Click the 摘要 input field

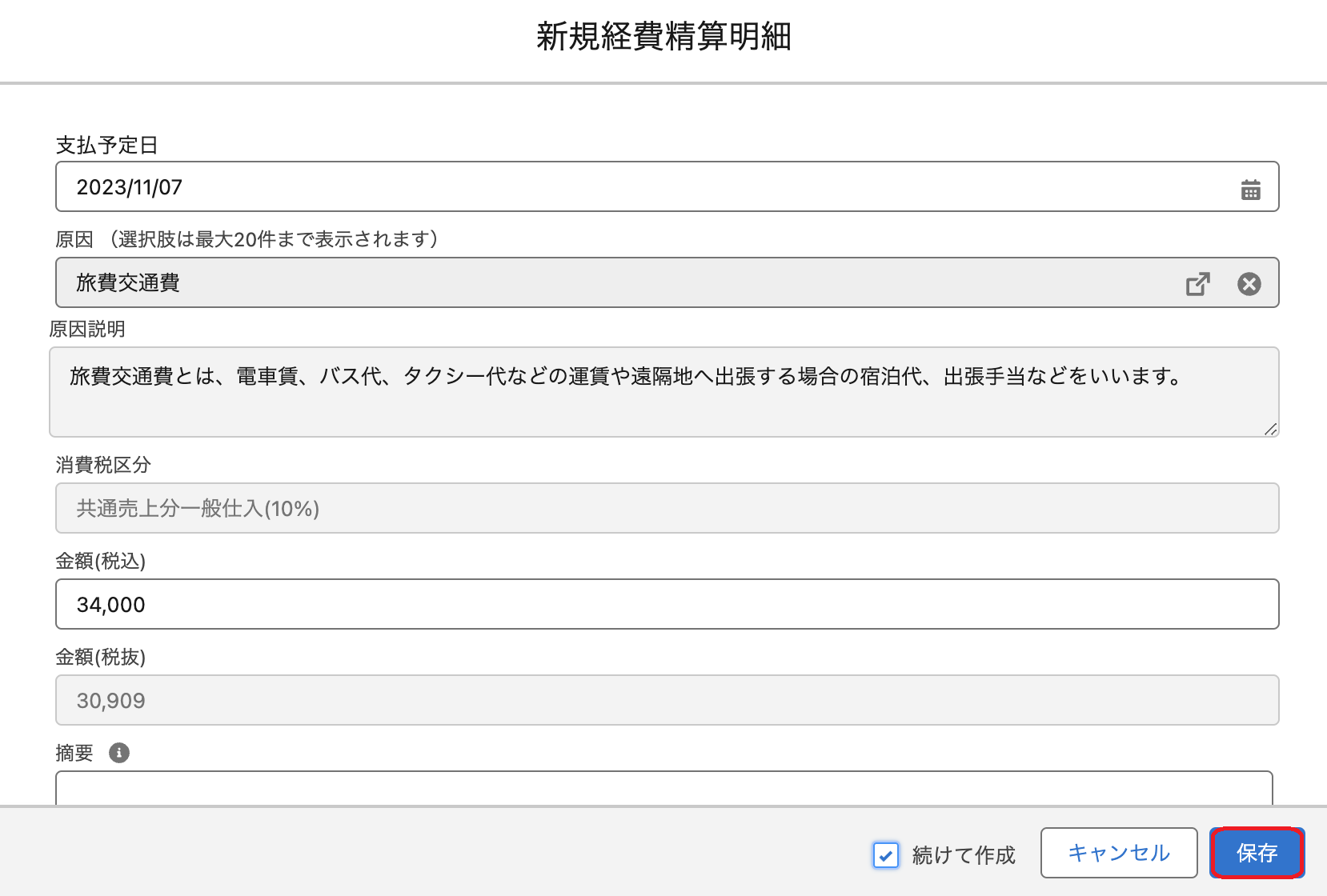(x=663, y=788)
